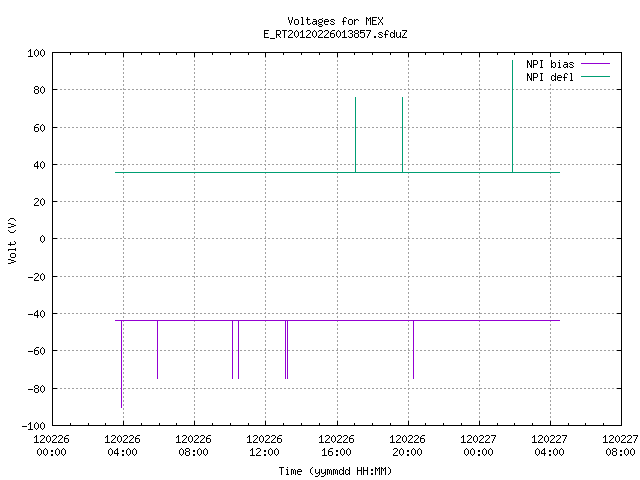
Task: Click the green defl spike just after 16:00
Action: 356,135
